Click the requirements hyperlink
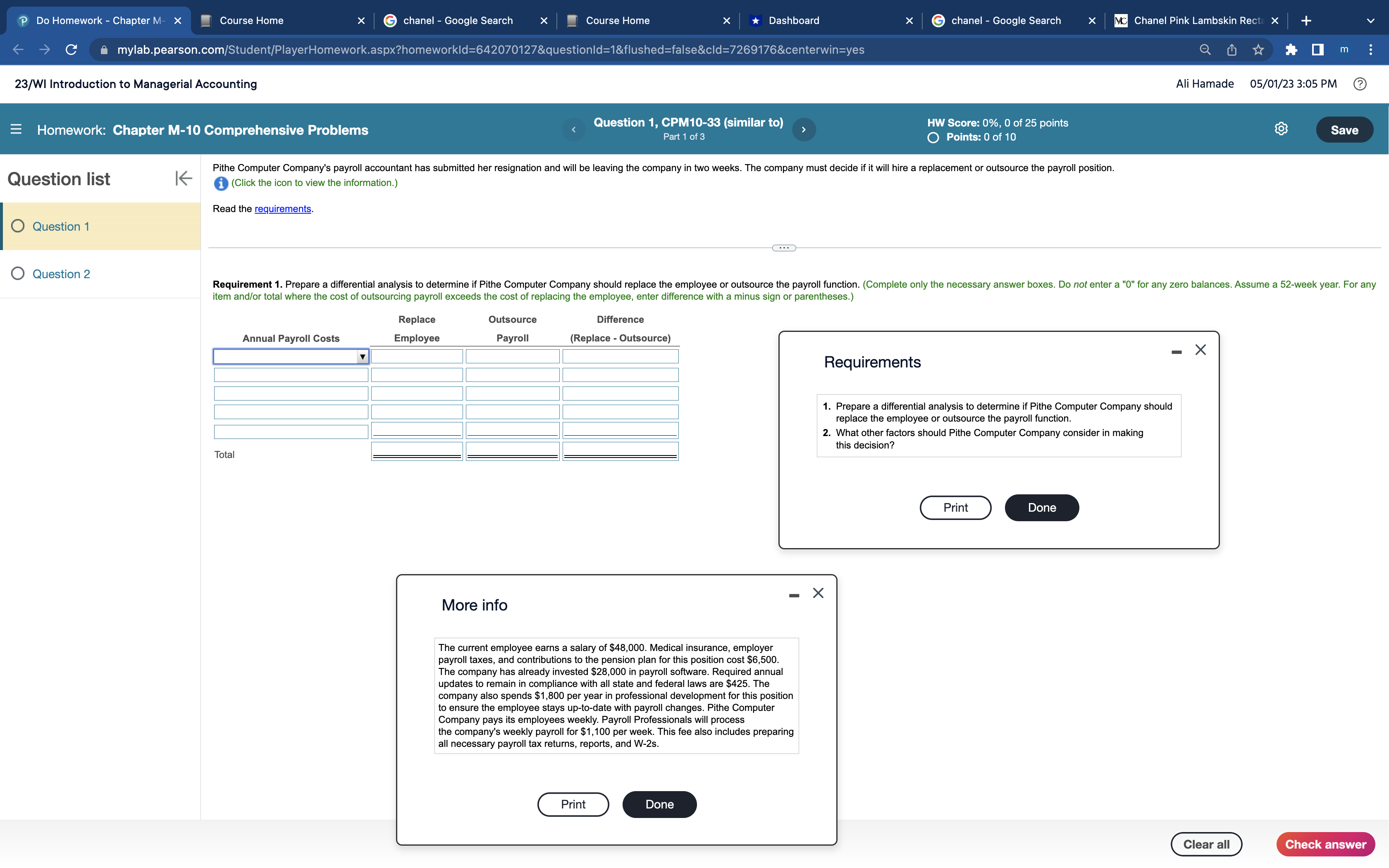 pyautogui.click(x=282, y=209)
